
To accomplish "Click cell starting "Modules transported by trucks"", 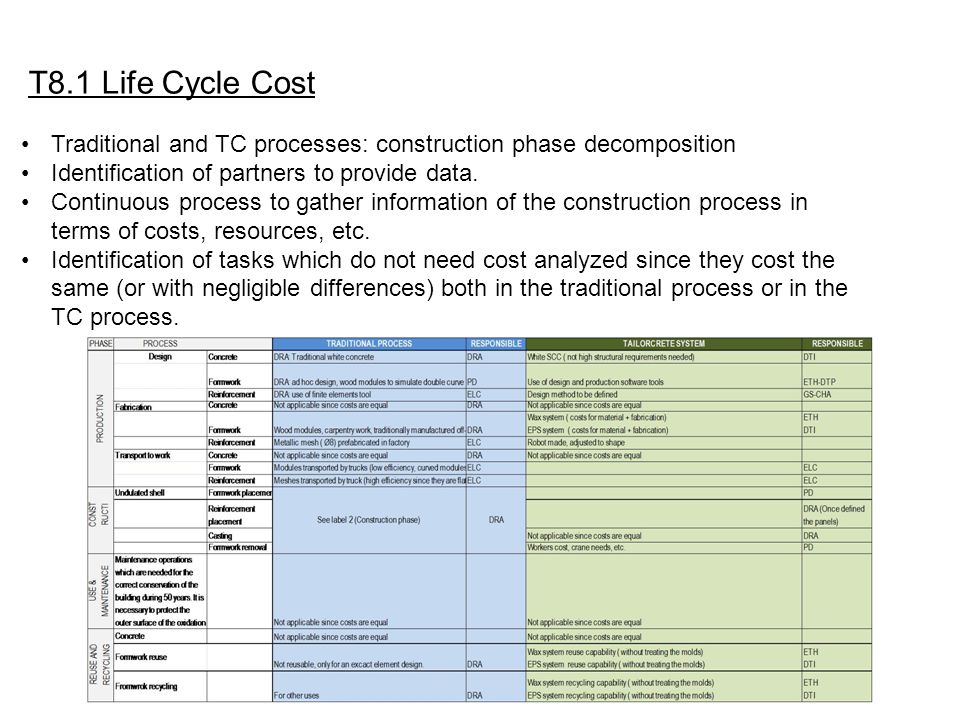I will (369, 468).
